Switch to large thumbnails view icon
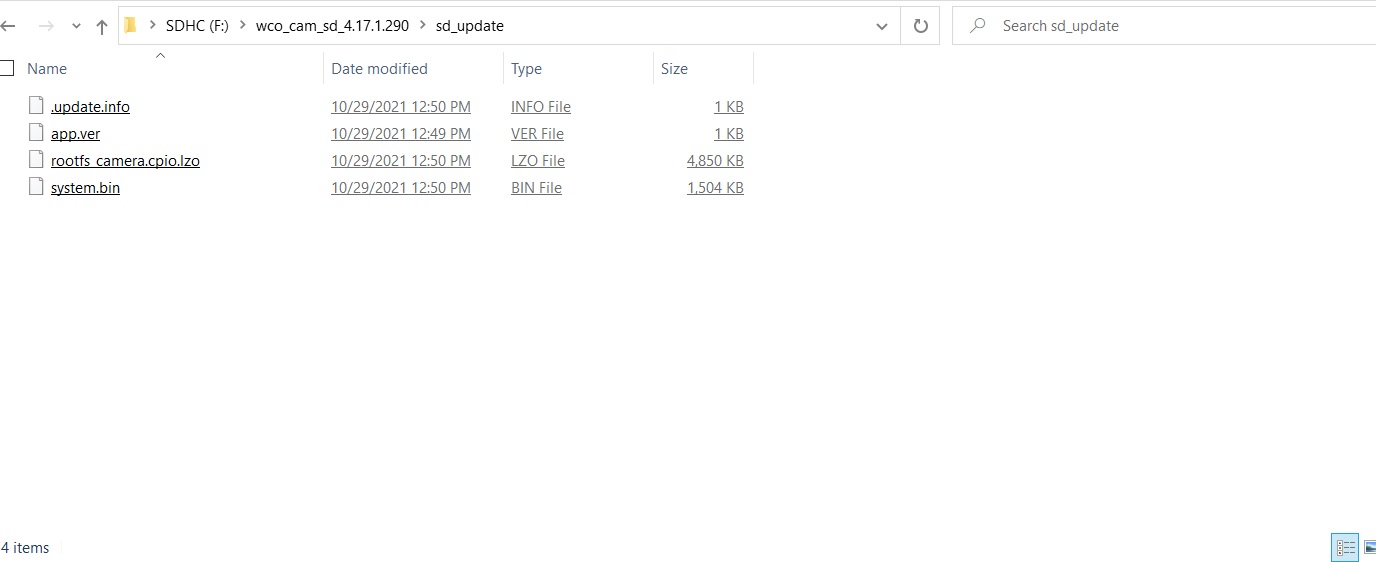Image resolution: width=1376 pixels, height=562 pixels. pos(1369,547)
